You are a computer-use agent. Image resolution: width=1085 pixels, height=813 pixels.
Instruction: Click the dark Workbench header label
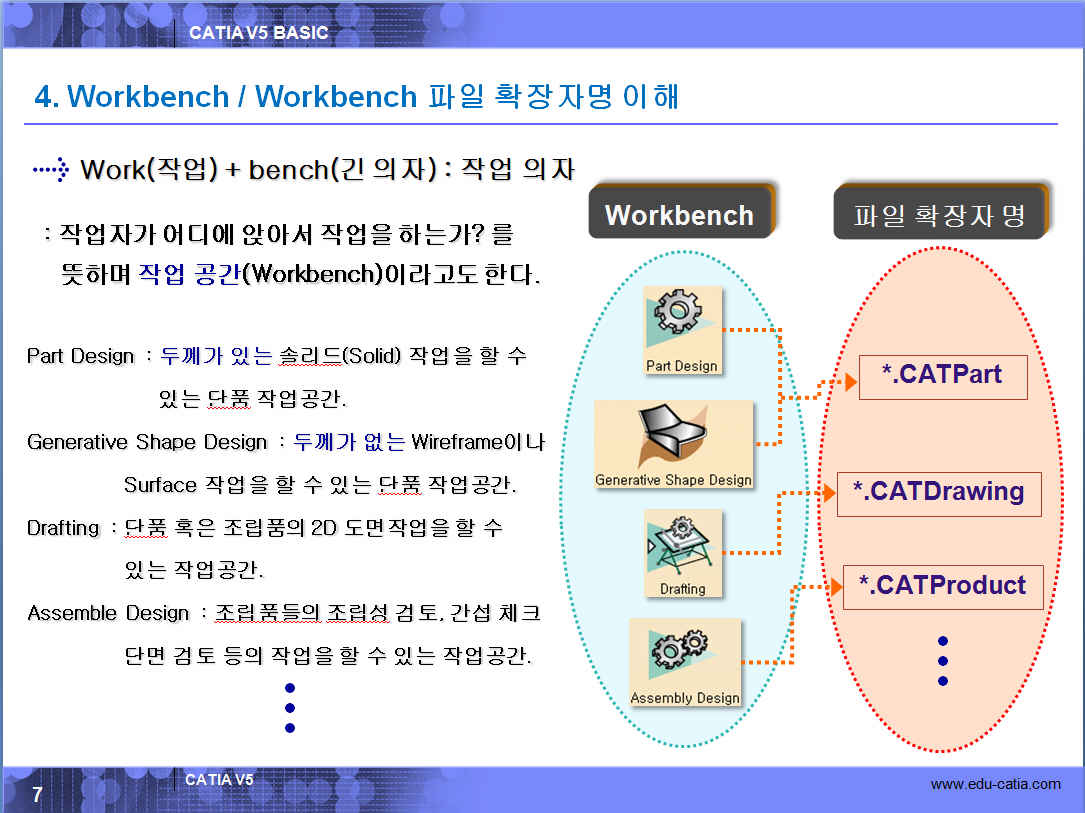coord(679,215)
